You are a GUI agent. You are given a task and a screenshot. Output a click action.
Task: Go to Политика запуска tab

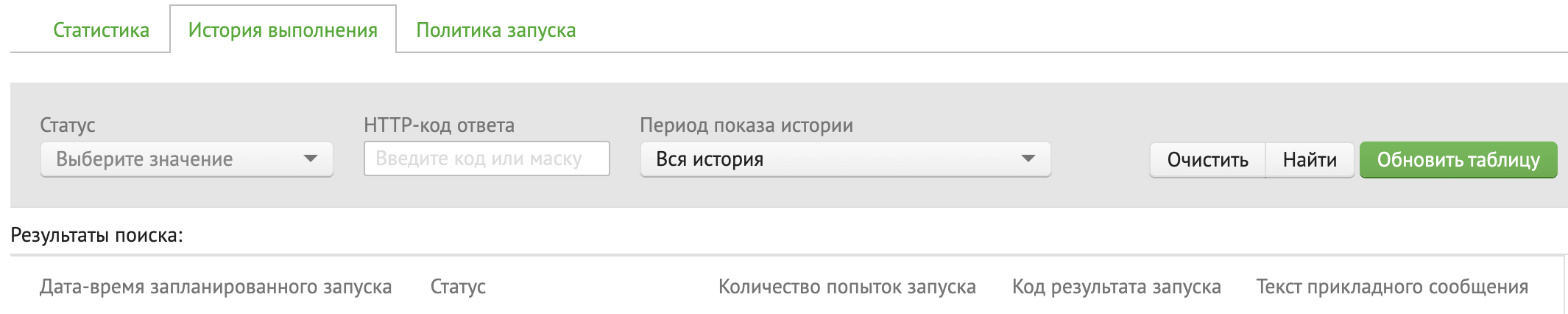click(495, 30)
